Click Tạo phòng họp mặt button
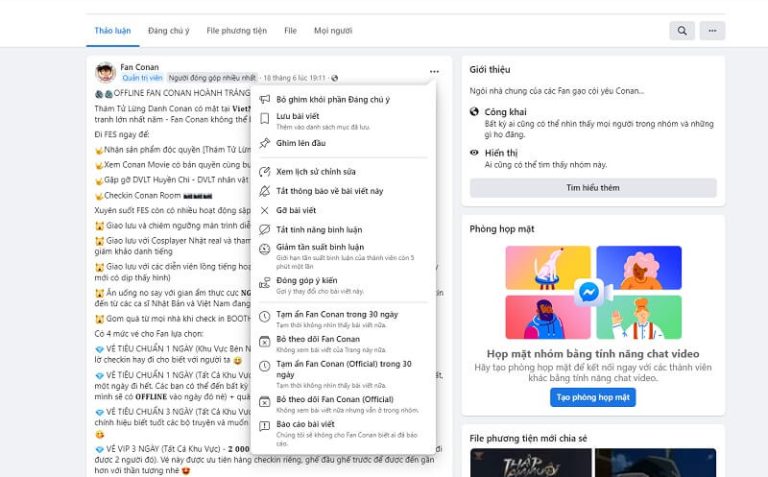 (x=593, y=397)
